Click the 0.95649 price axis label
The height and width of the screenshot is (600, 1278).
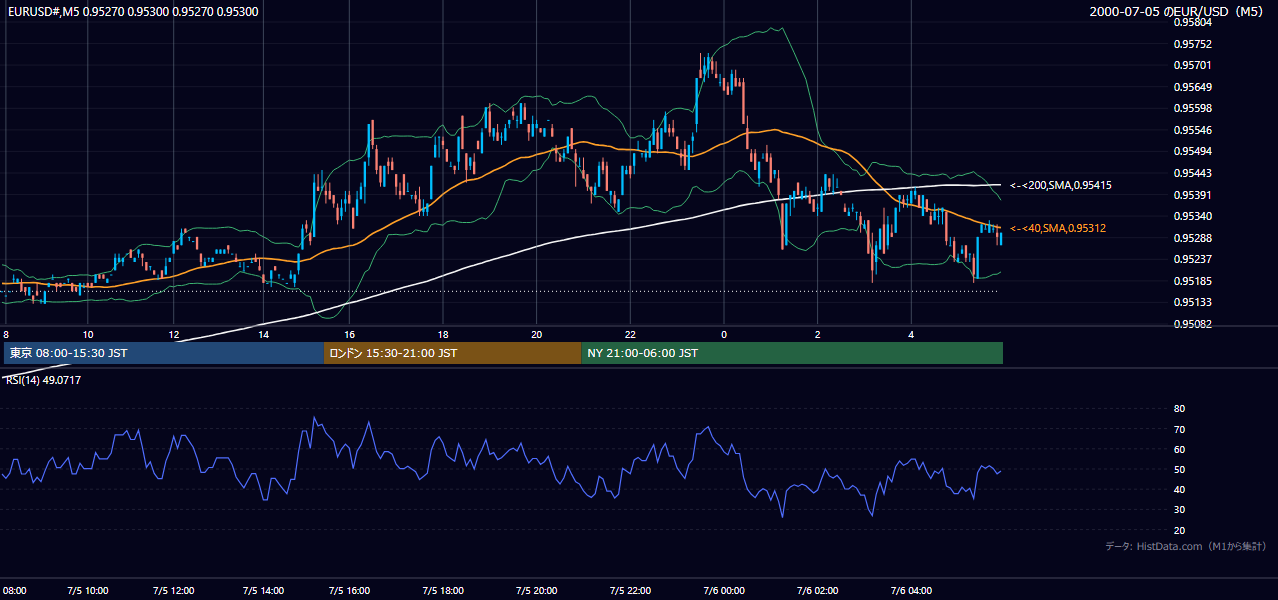point(1192,87)
